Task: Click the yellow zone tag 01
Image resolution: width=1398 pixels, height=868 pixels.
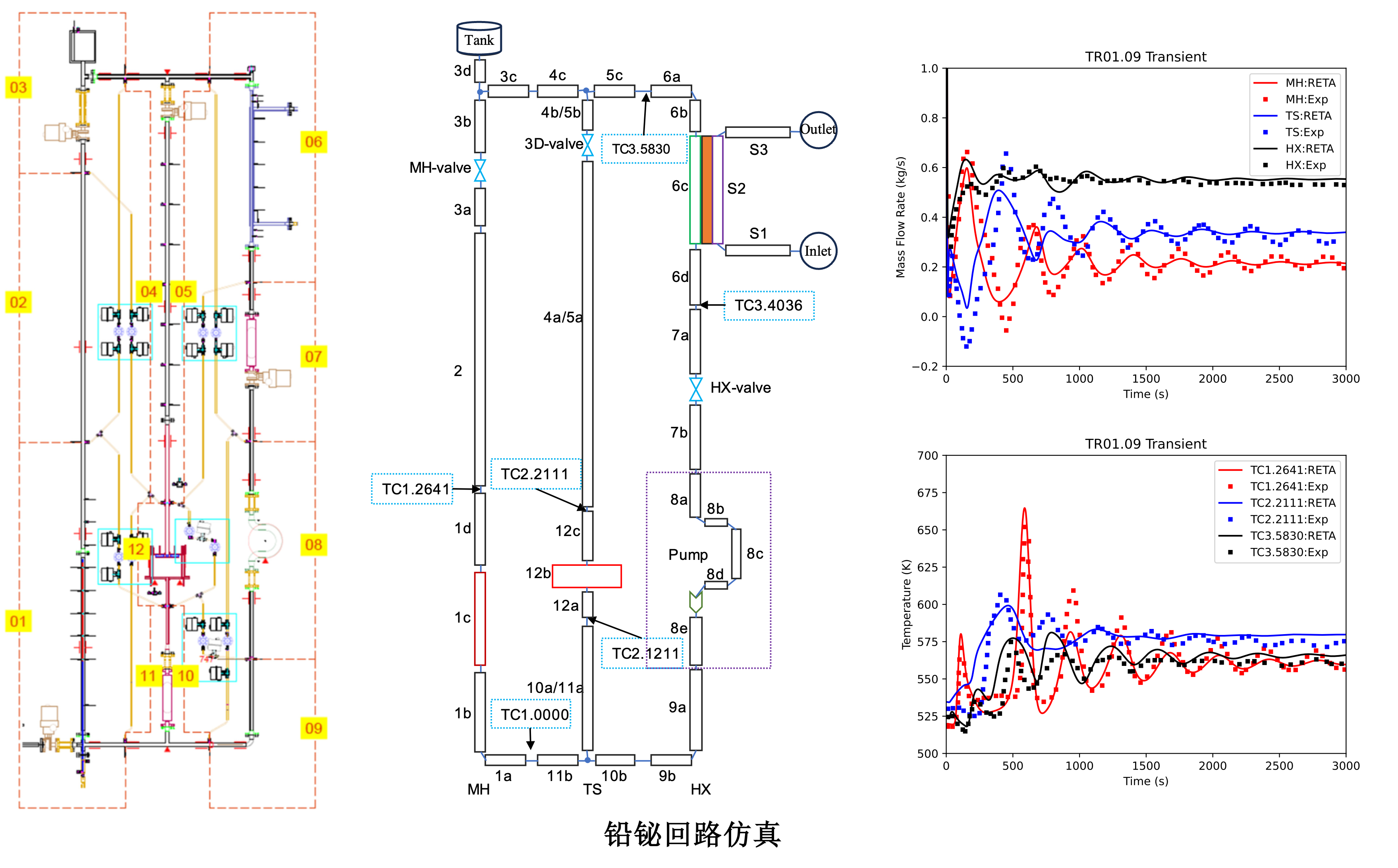Action: click(18, 621)
